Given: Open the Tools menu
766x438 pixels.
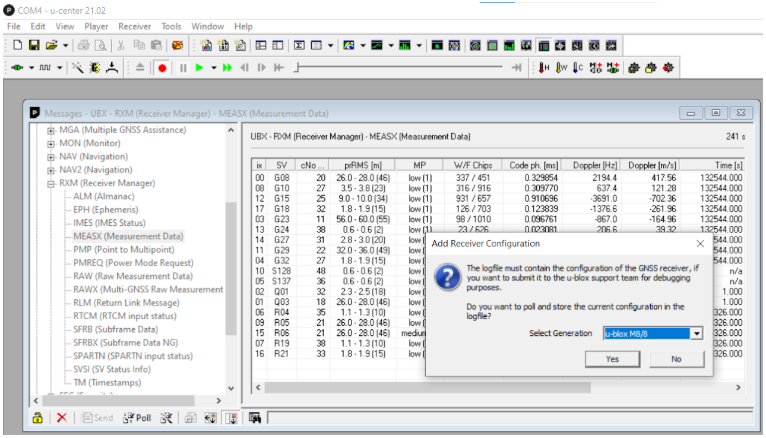Looking at the screenshot, I should coord(171,26).
